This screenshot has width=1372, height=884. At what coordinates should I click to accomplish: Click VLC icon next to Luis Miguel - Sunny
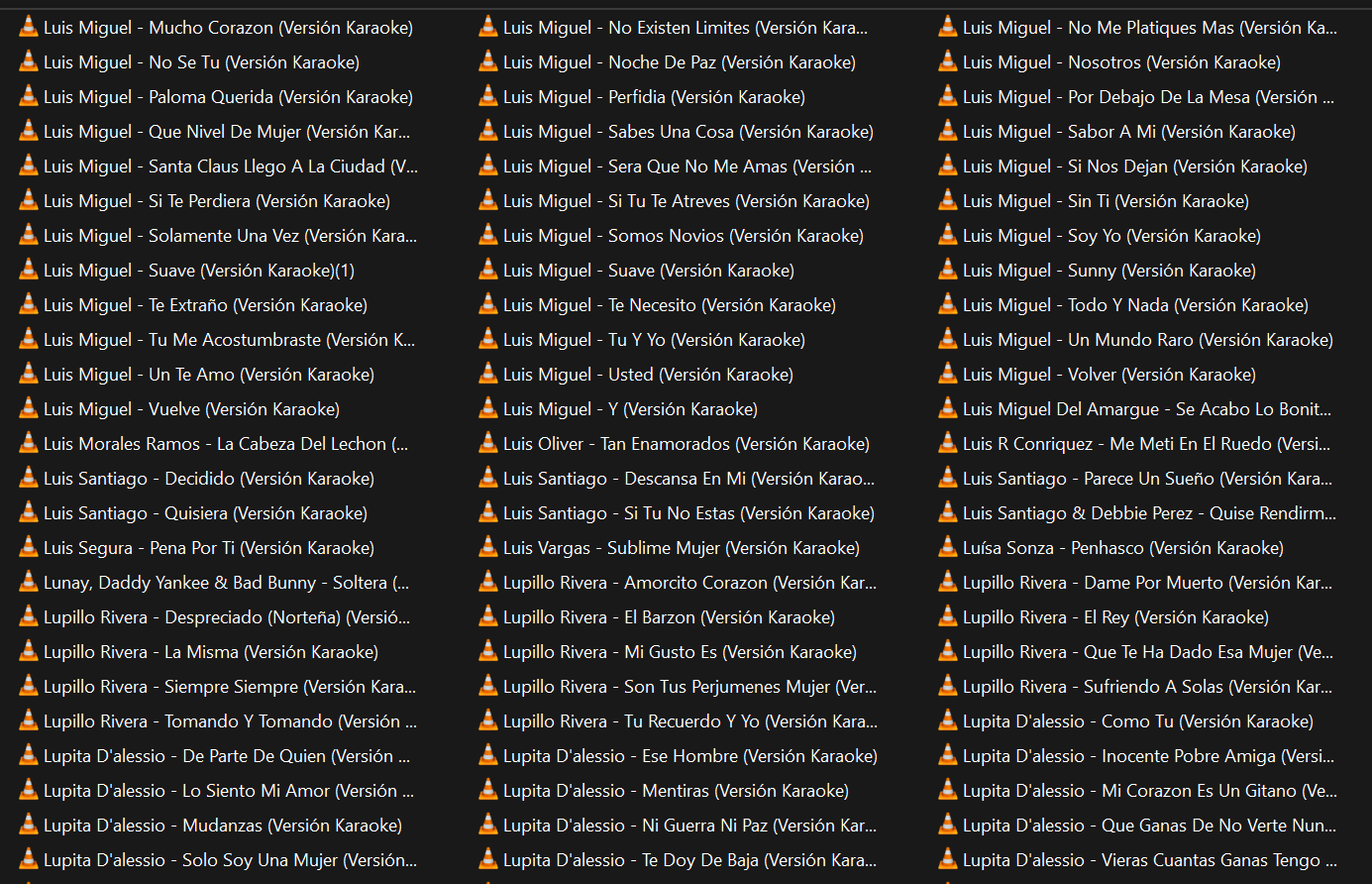tap(948, 271)
